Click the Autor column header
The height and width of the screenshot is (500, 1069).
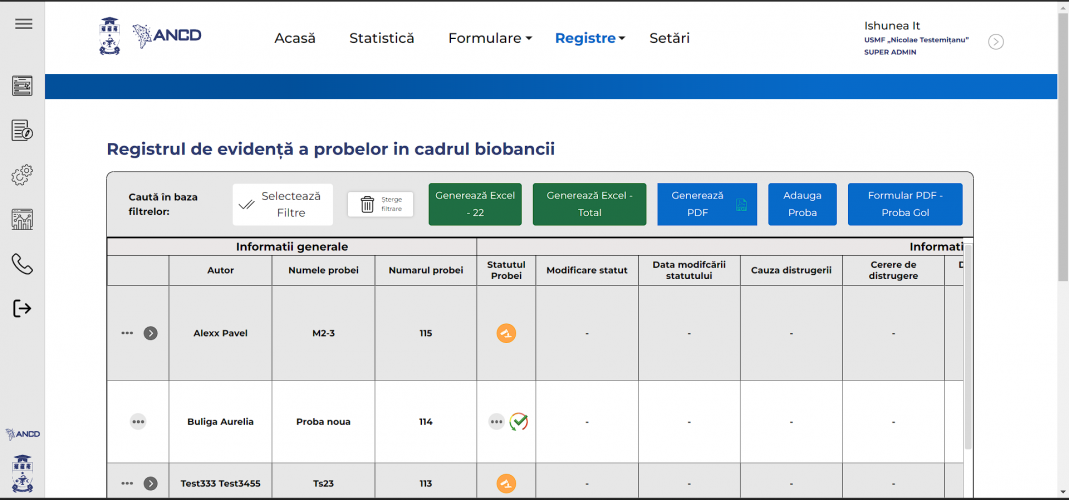tap(220, 270)
